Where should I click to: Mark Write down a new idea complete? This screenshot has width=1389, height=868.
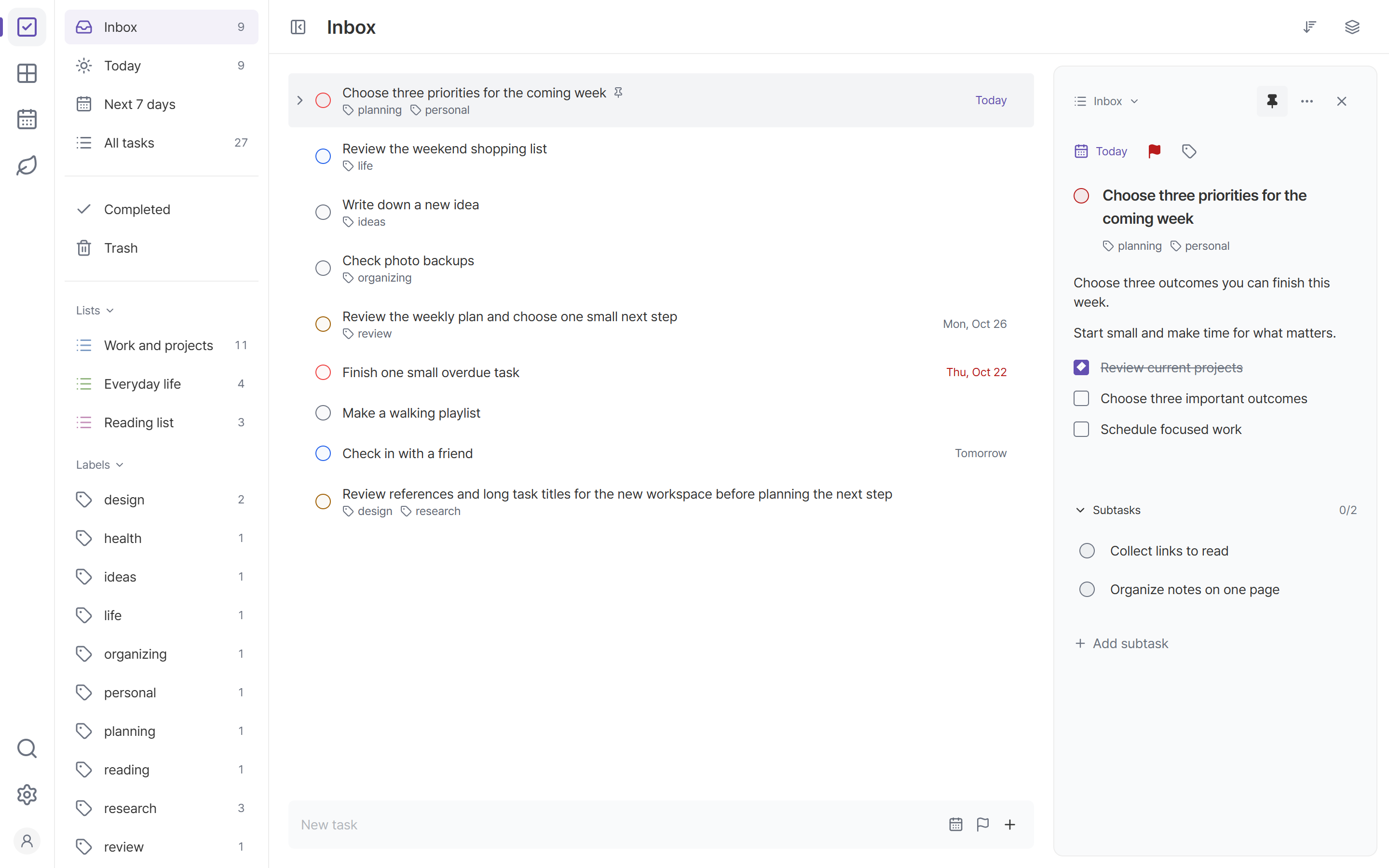(x=323, y=212)
